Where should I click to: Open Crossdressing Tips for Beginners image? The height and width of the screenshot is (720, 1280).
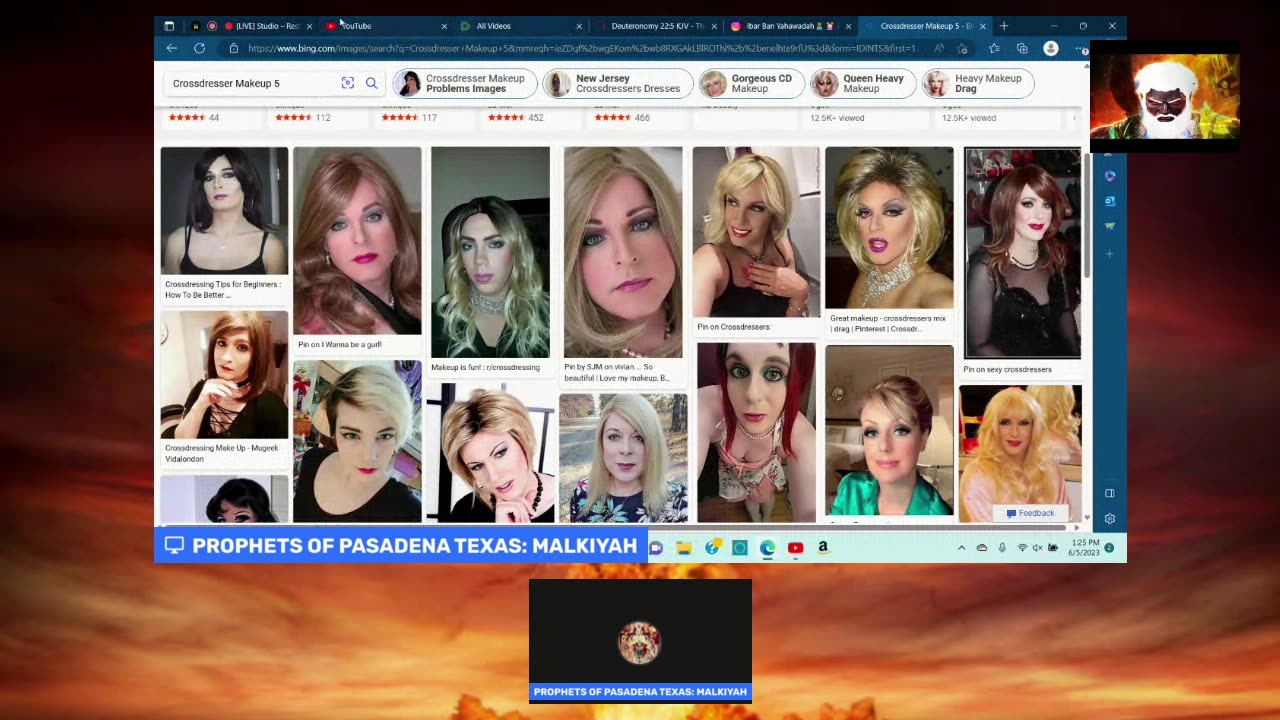224,210
